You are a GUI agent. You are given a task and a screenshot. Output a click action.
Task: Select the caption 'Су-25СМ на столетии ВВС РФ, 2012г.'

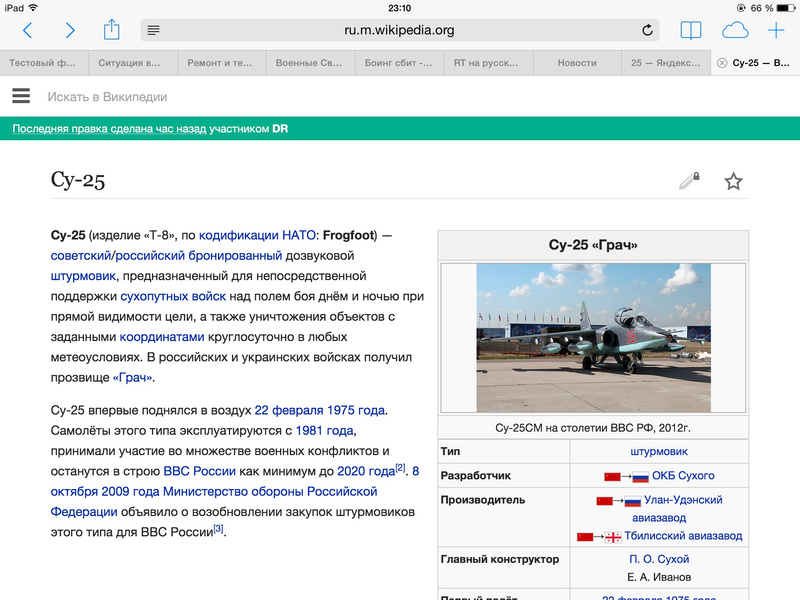pos(593,428)
